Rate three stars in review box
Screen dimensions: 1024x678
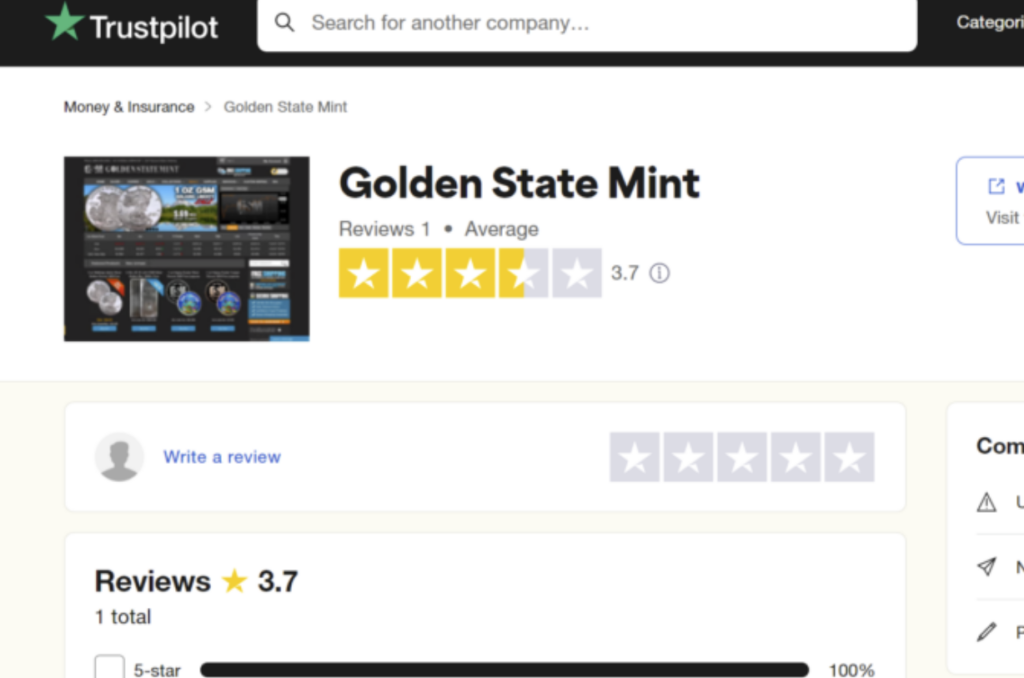point(742,457)
